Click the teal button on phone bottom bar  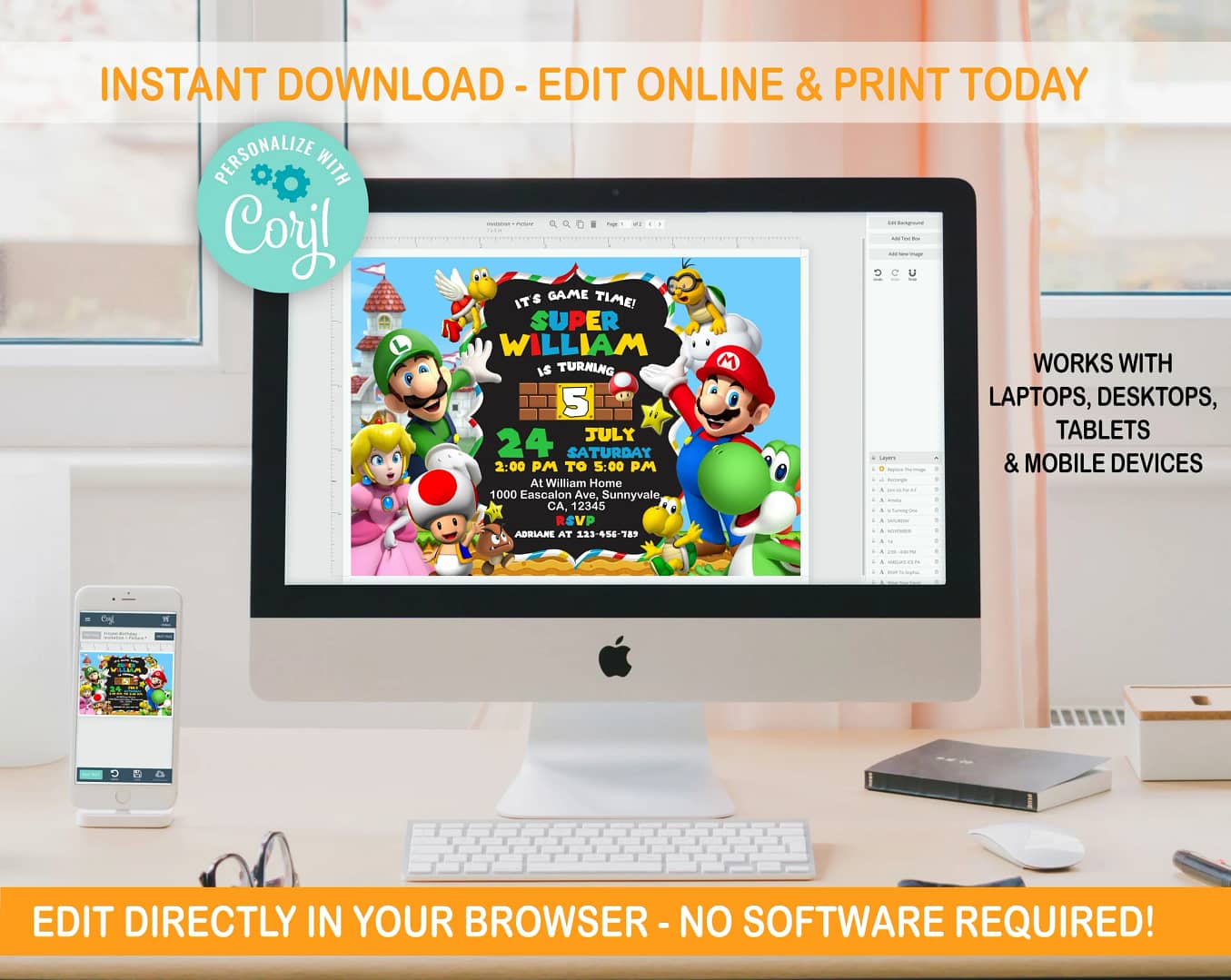coord(91,775)
